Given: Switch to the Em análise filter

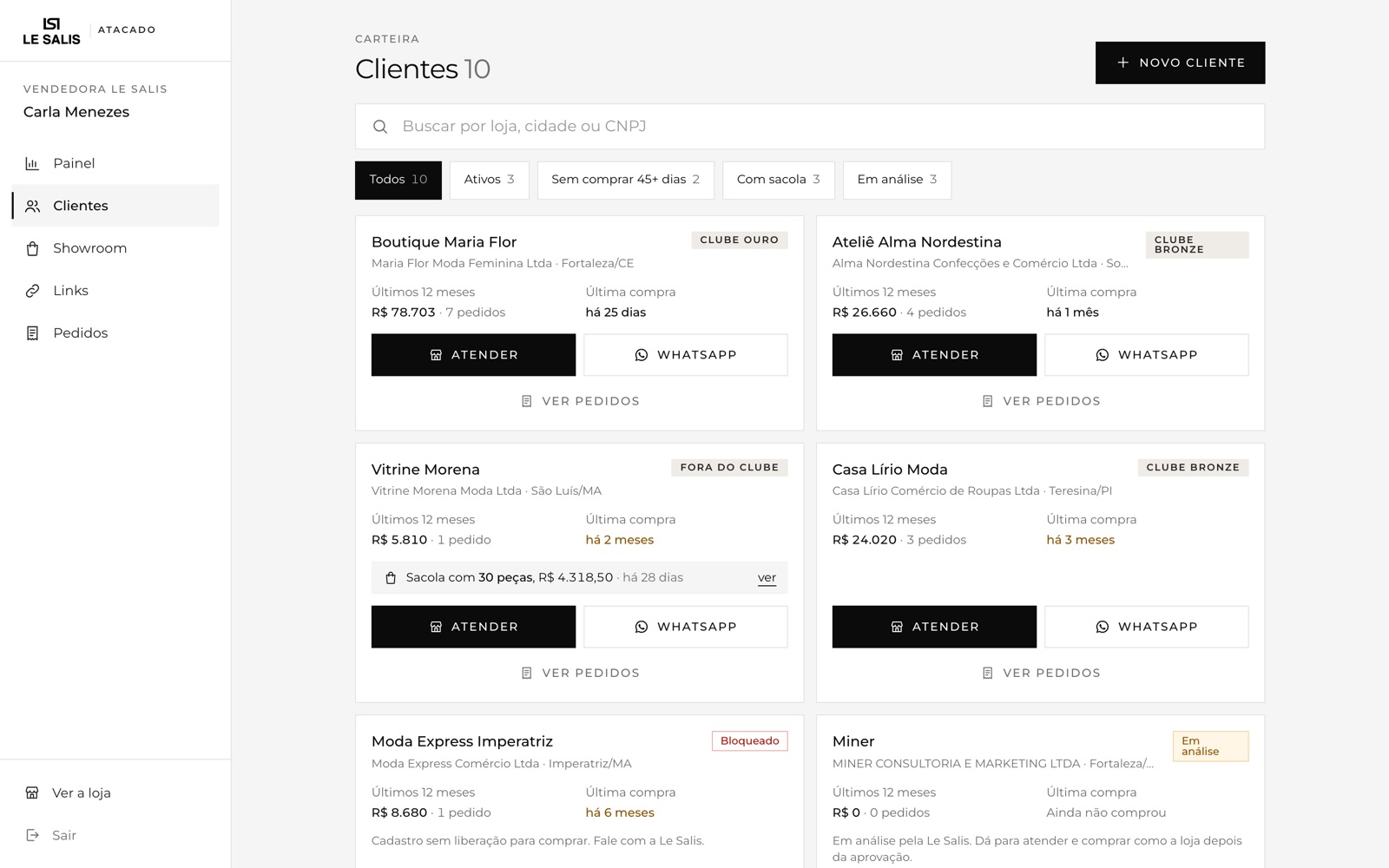Looking at the screenshot, I should coord(897,180).
